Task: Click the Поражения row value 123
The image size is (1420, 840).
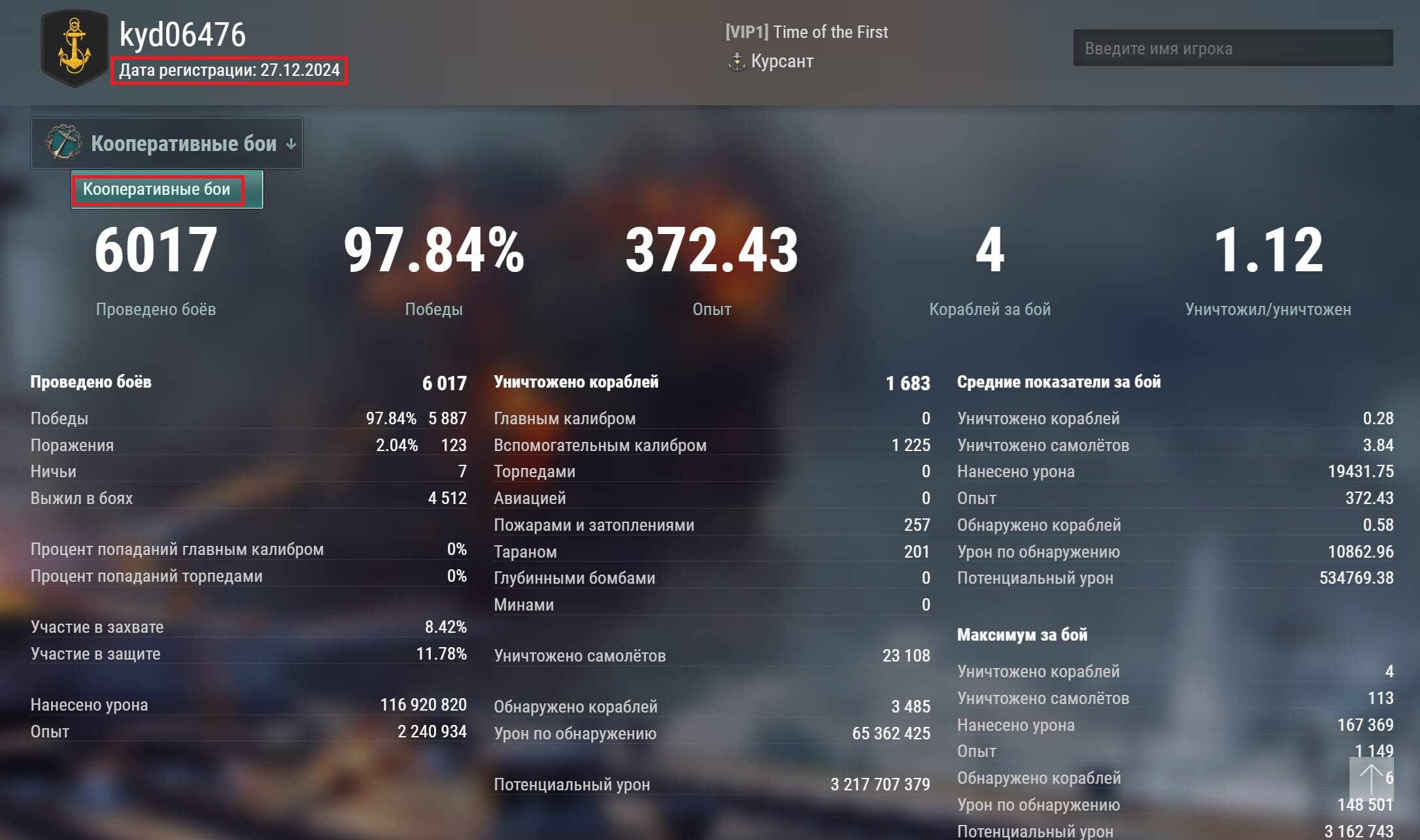Action: tap(453, 445)
